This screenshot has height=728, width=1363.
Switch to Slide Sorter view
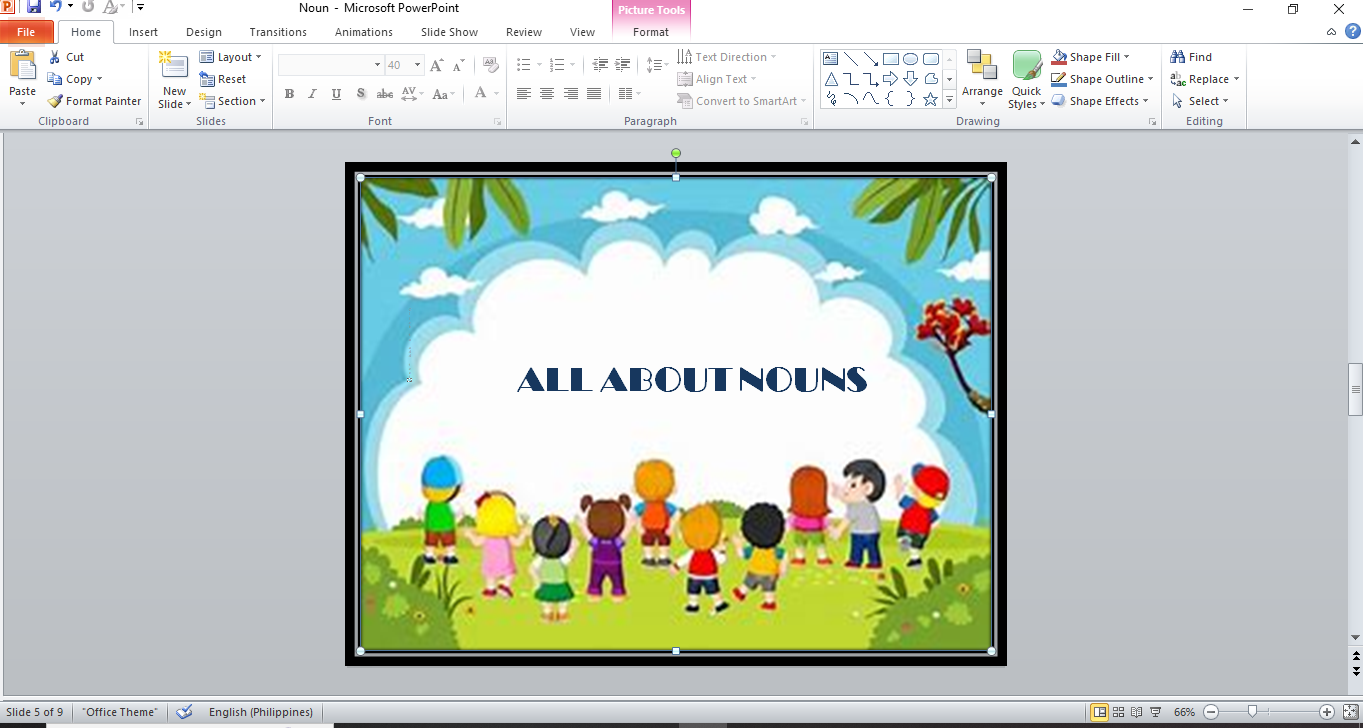coord(1118,712)
